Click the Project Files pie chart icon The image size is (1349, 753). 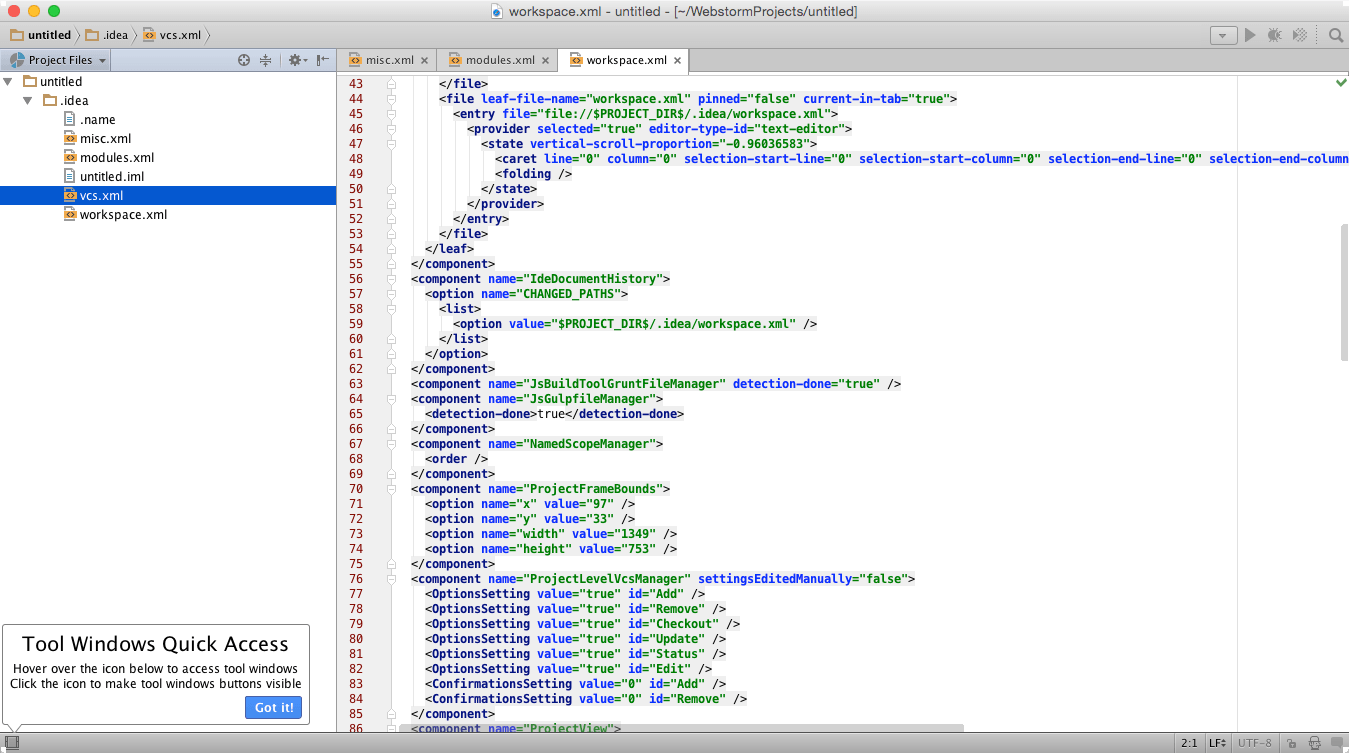pyautogui.click(x=17, y=60)
